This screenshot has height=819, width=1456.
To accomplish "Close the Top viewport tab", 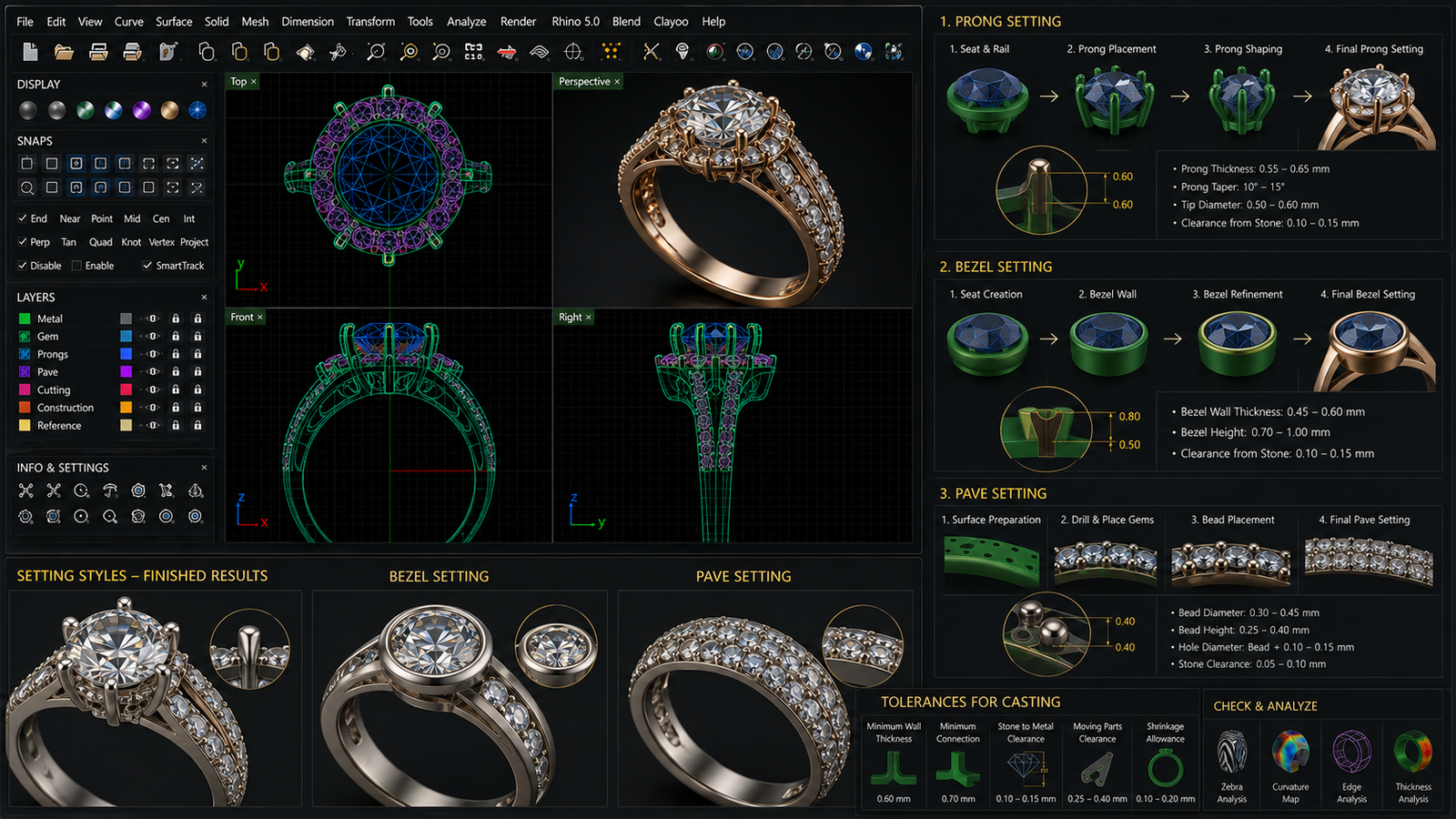I will 254,82.
